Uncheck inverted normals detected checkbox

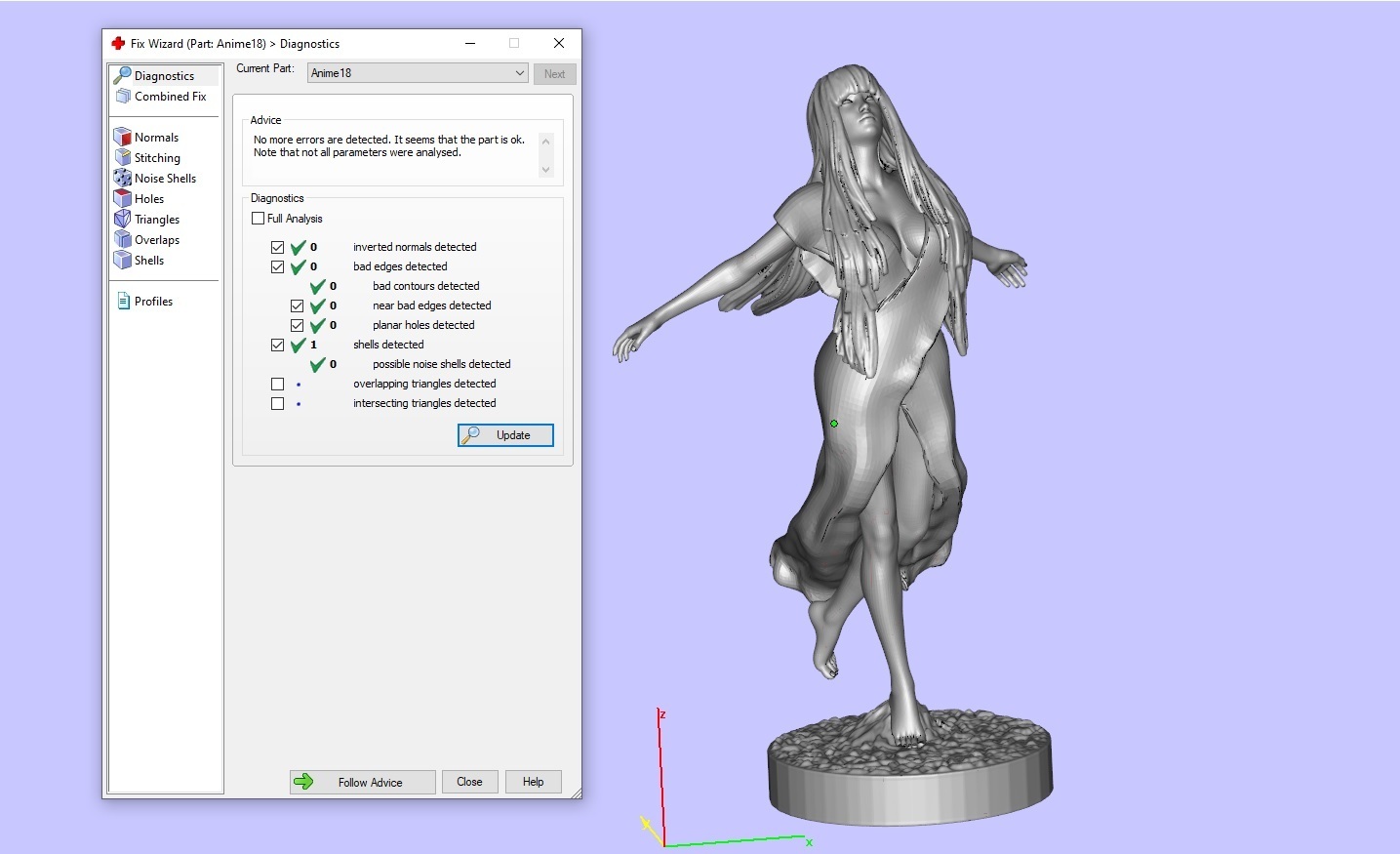(278, 247)
